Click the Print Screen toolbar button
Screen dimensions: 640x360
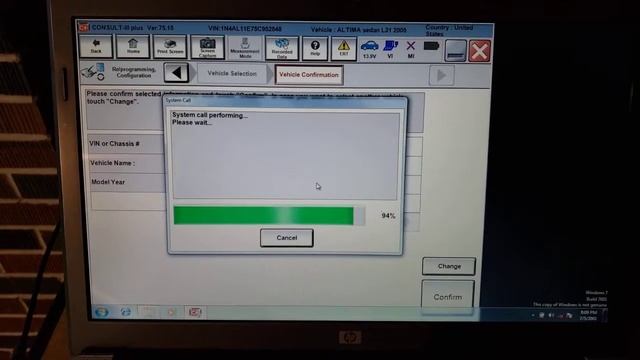[x=170, y=47]
